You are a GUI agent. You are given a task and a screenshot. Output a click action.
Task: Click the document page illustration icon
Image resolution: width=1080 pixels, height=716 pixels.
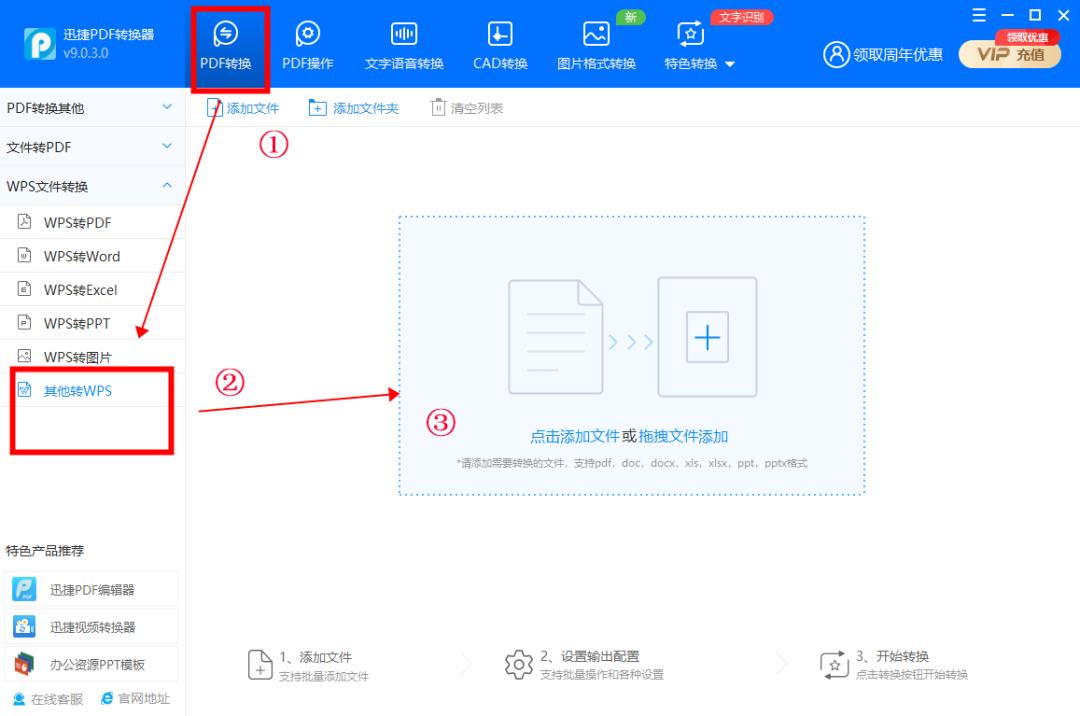click(x=556, y=337)
